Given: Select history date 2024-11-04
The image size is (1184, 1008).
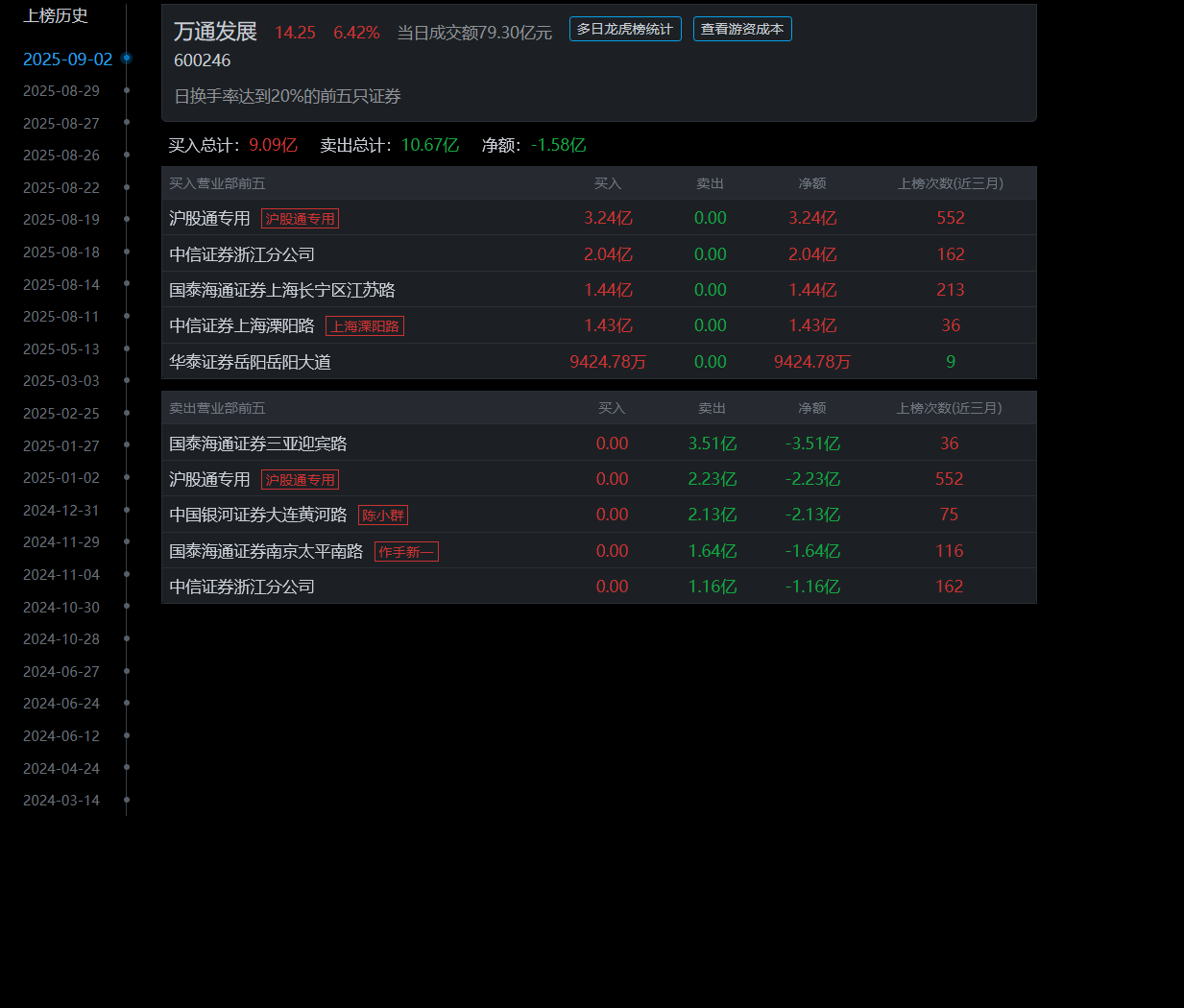Looking at the screenshot, I should [61, 574].
